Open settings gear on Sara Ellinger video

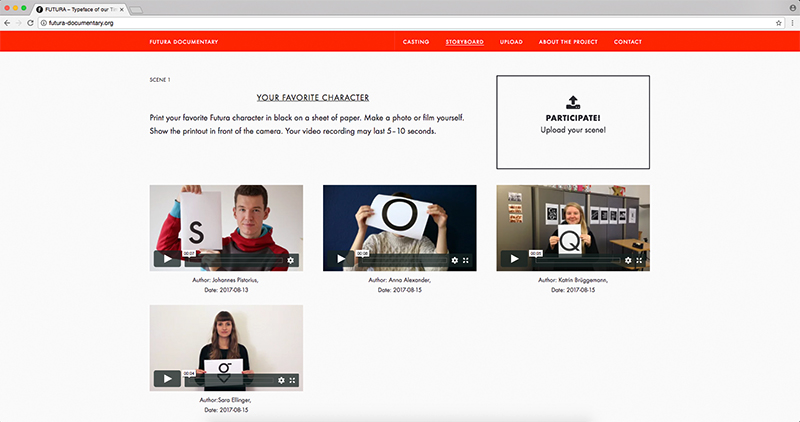pyautogui.click(x=281, y=380)
